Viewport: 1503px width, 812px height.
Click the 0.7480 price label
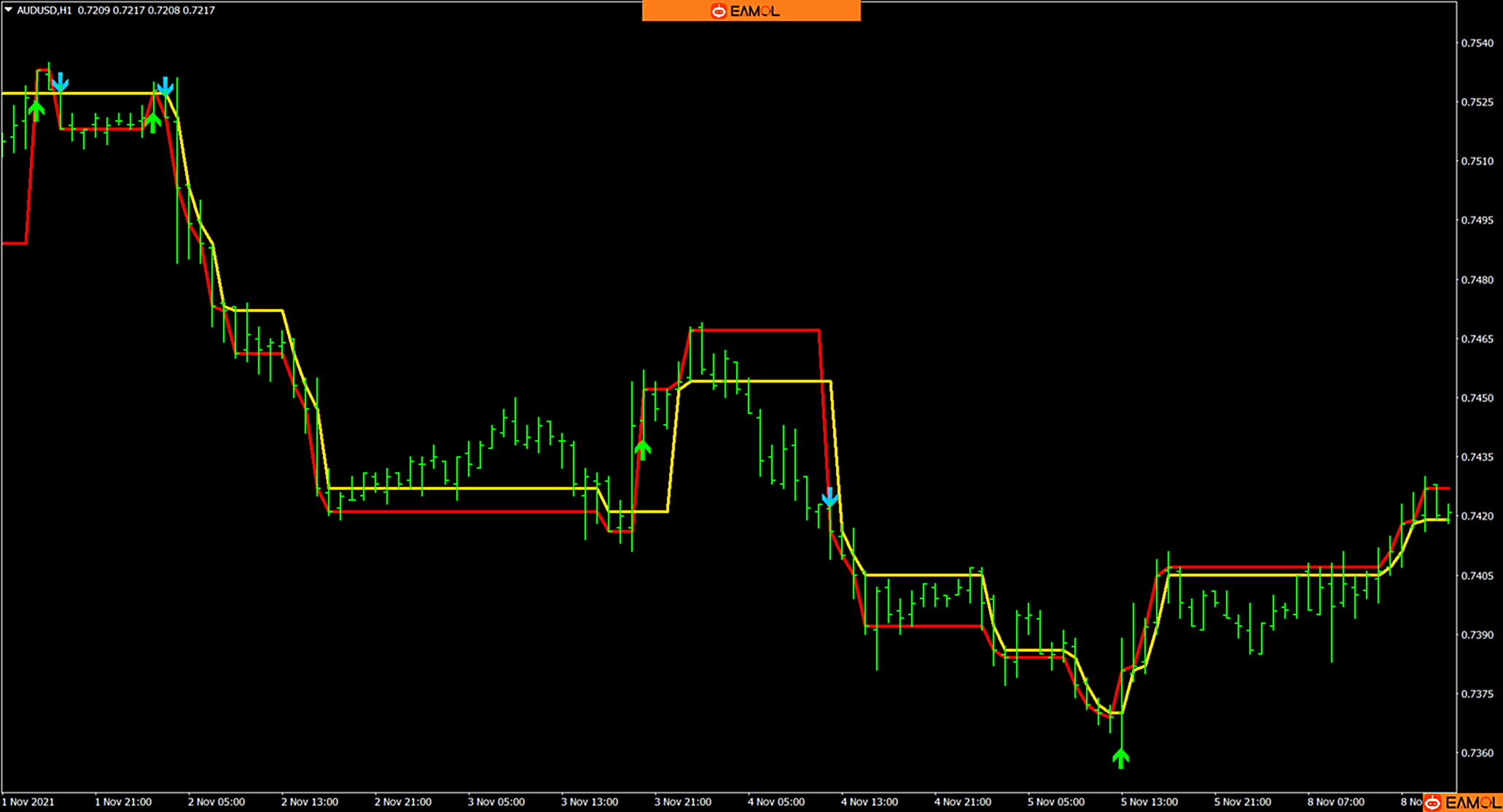coord(1477,280)
